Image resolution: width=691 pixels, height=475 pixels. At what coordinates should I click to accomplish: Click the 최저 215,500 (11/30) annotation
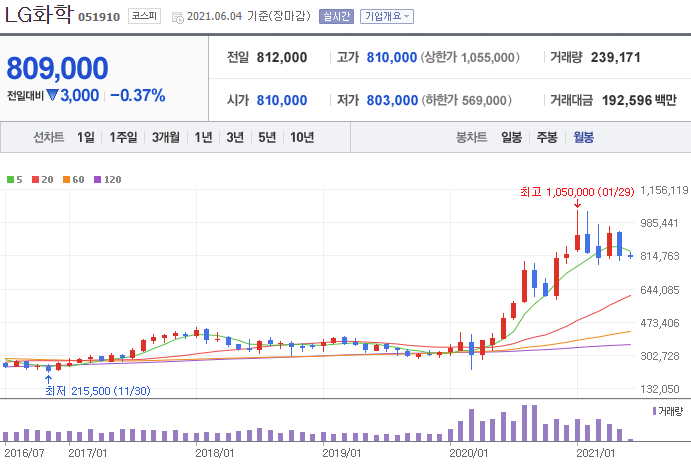coord(98,391)
